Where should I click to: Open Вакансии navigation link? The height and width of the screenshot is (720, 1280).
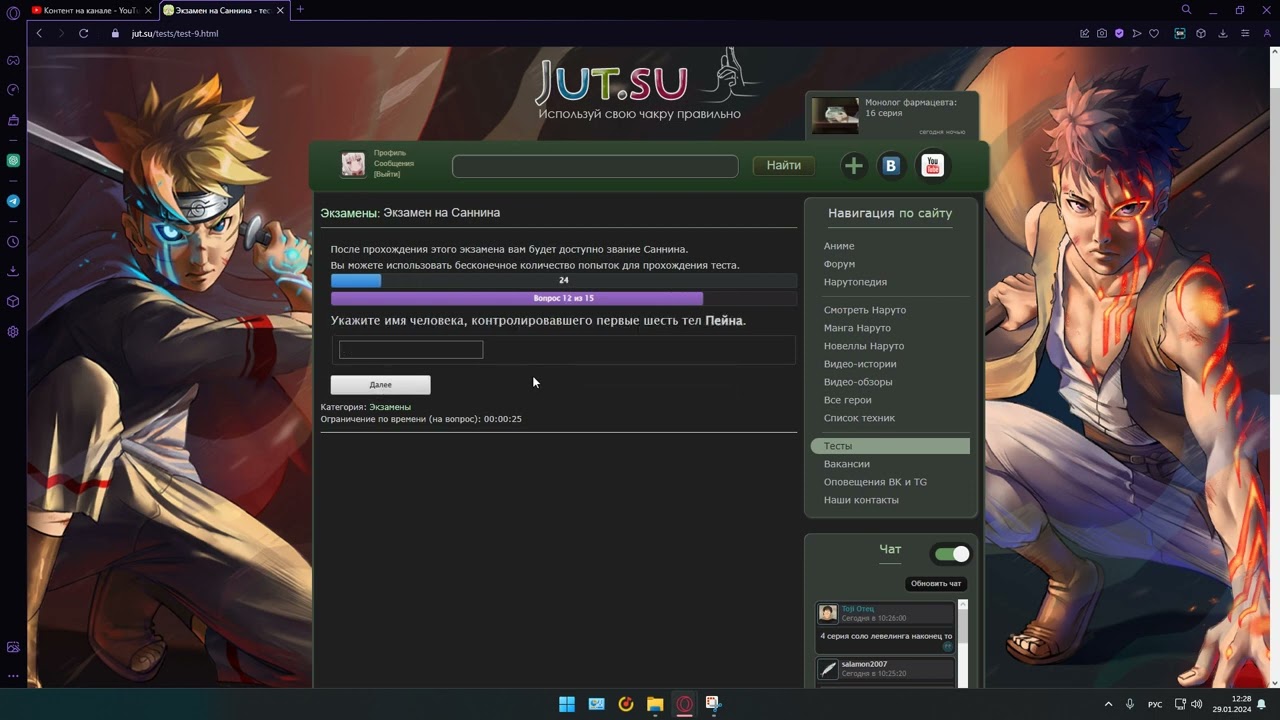point(847,464)
